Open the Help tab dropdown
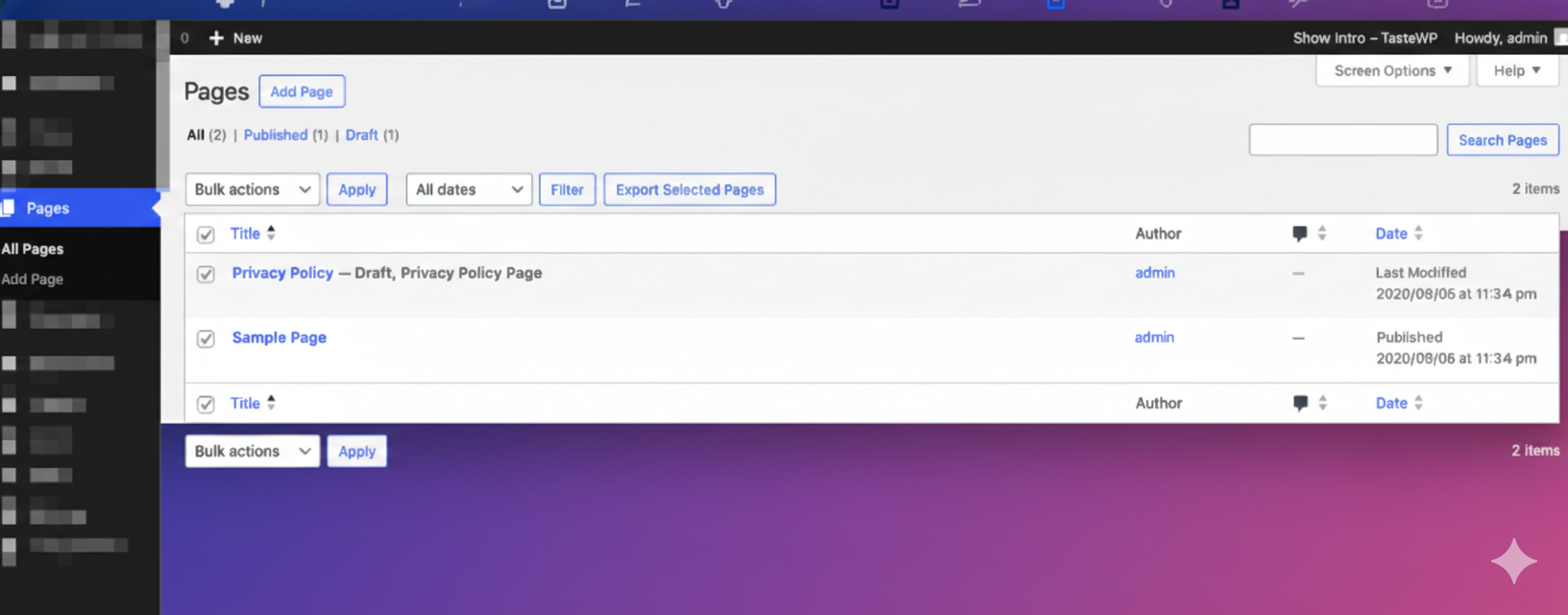The height and width of the screenshot is (615, 1568). coord(1516,71)
